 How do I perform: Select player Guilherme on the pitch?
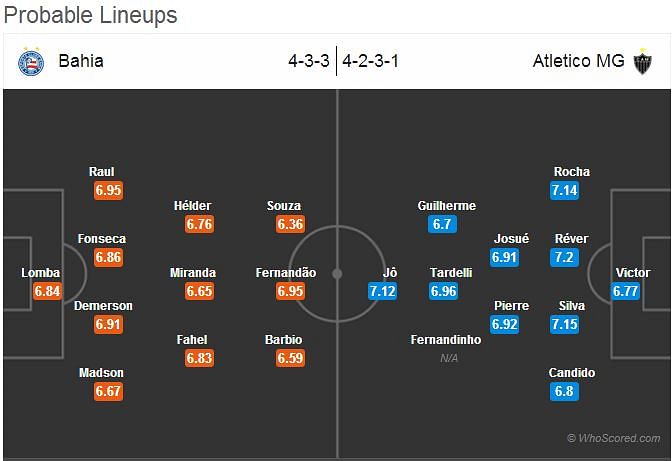point(447,206)
